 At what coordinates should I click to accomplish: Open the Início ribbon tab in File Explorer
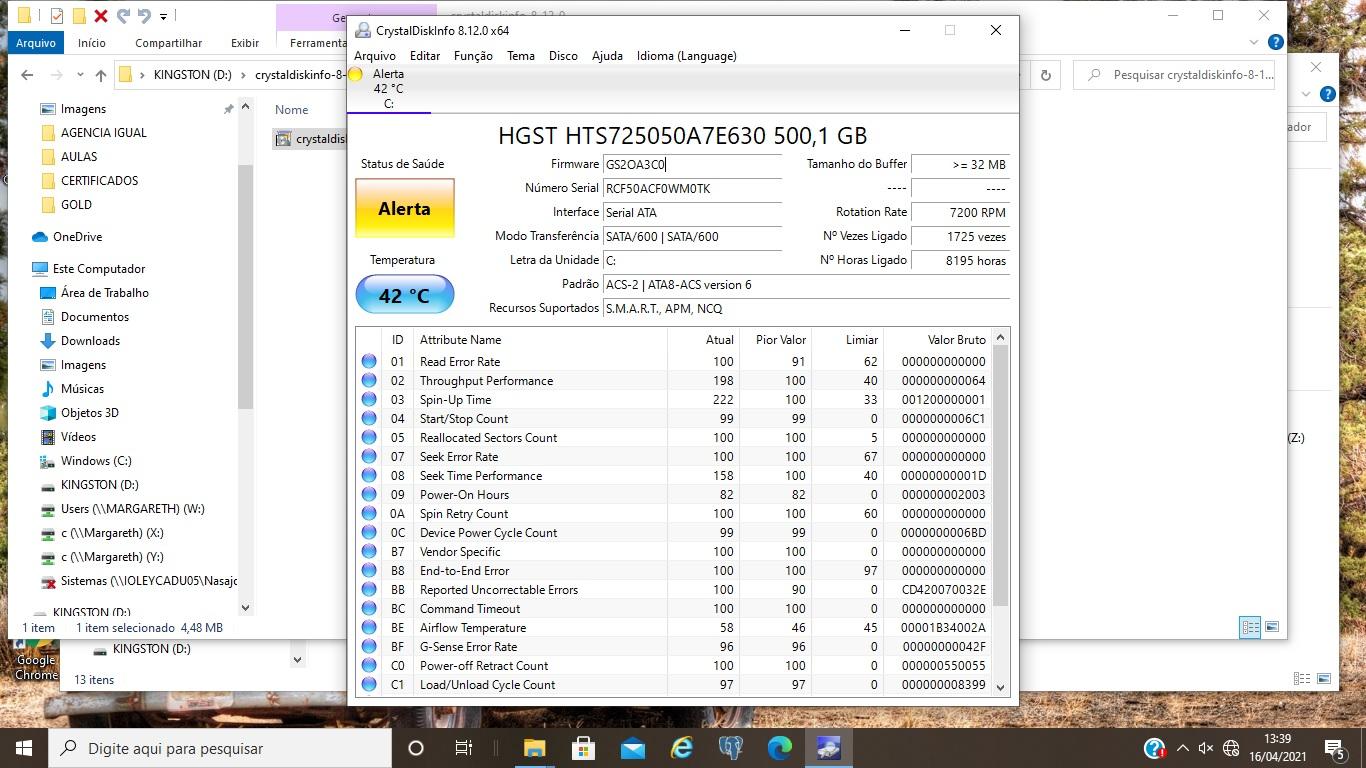pos(92,43)
